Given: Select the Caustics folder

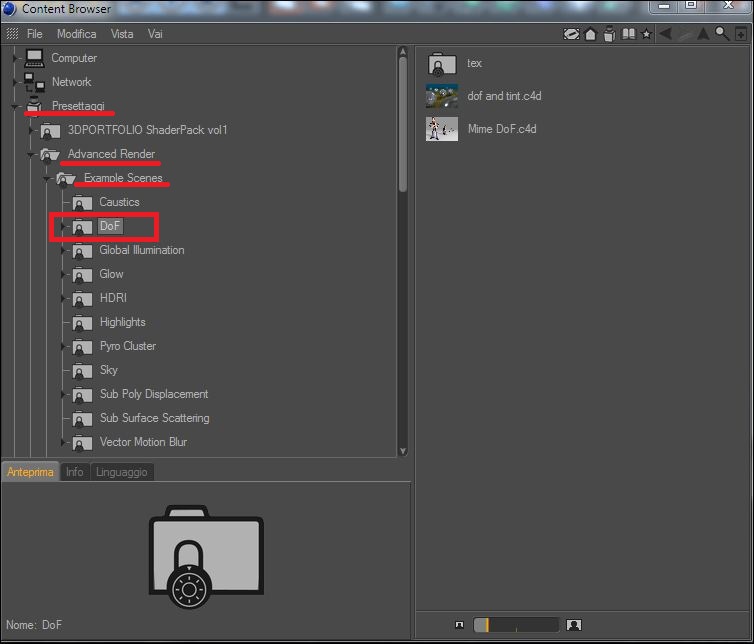Looking at the screenshot, I should pyautogui.click(x=119, y=202).
